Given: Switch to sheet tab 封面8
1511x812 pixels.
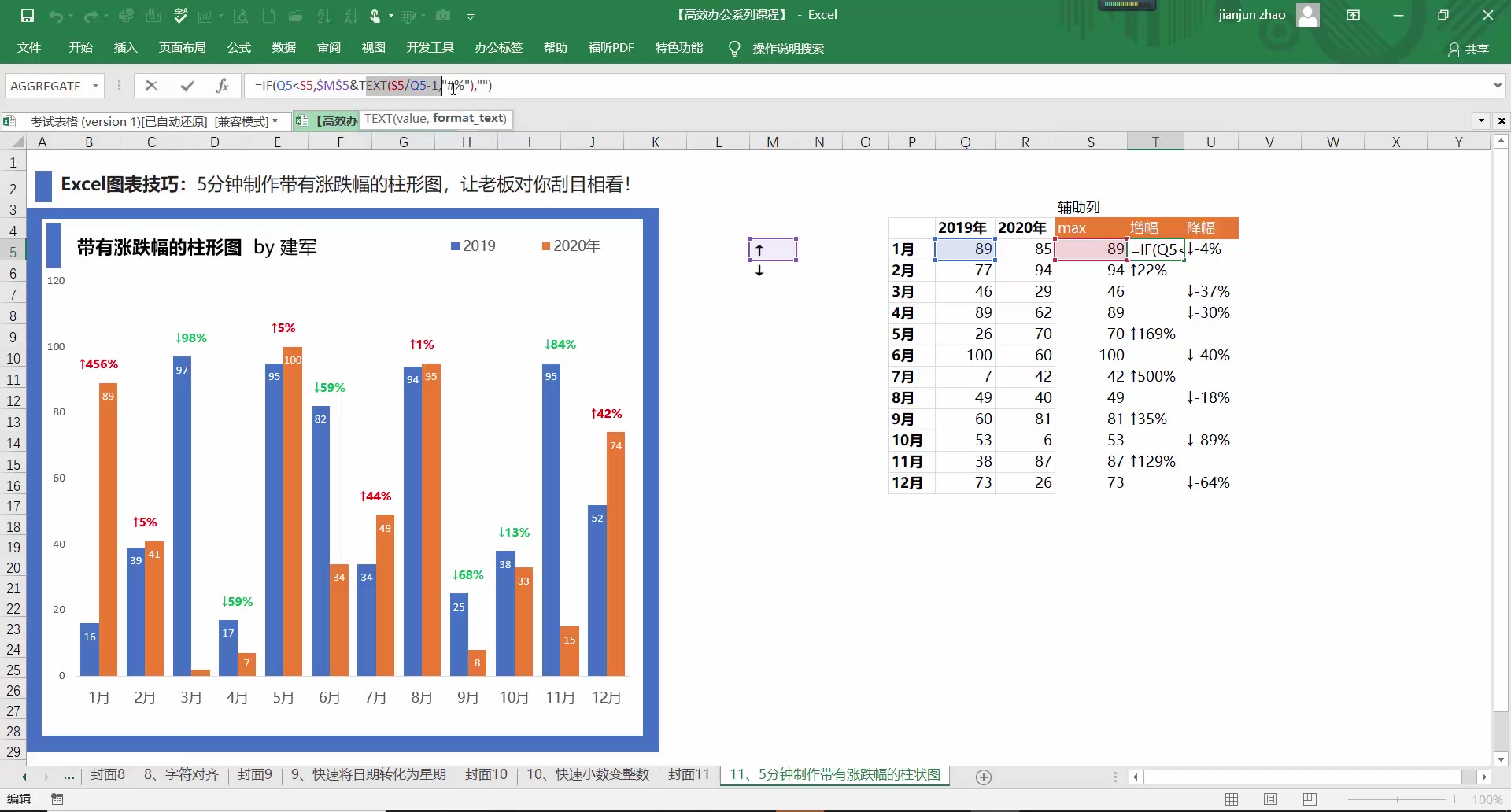Looking at the screenshot, I should pos(107,775).
